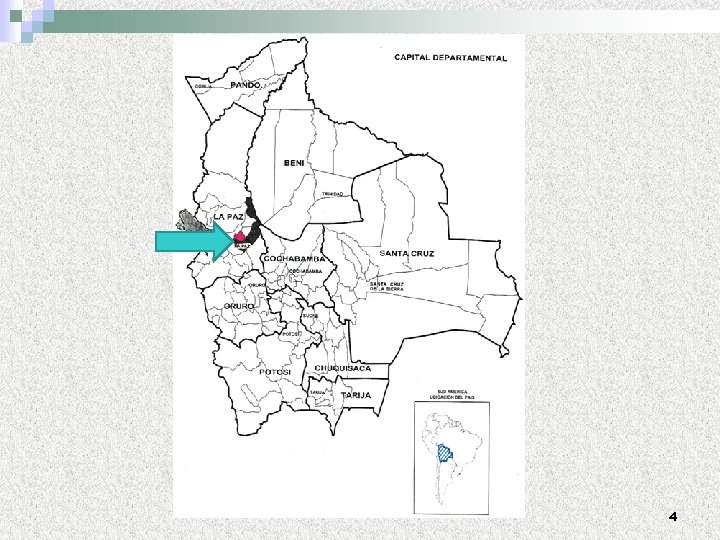The width and height of the screenshot is (720, 540).
Task: Select the large "ORURO" department label
Action: (x=239, y=306)
